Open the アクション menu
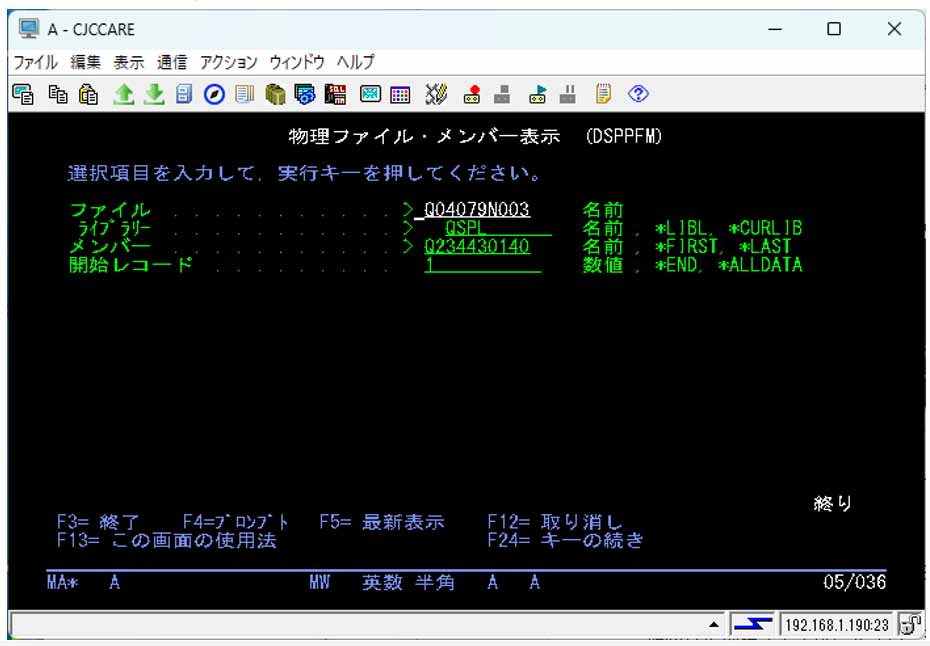Viewport: 930px width, 646px height. [228, 62]
